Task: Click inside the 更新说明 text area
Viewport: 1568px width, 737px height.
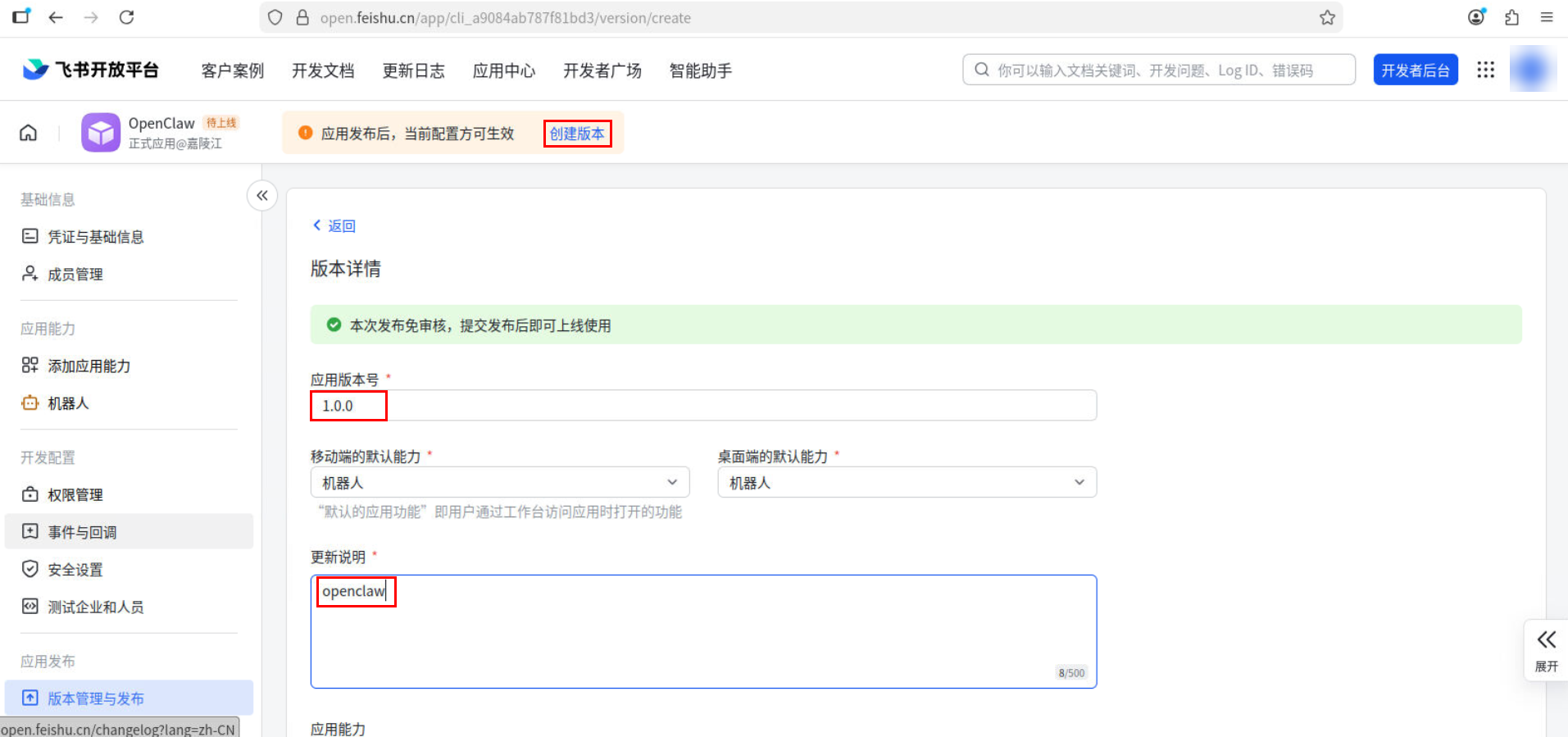Action: pyautogui.click(x=703, y=631)
